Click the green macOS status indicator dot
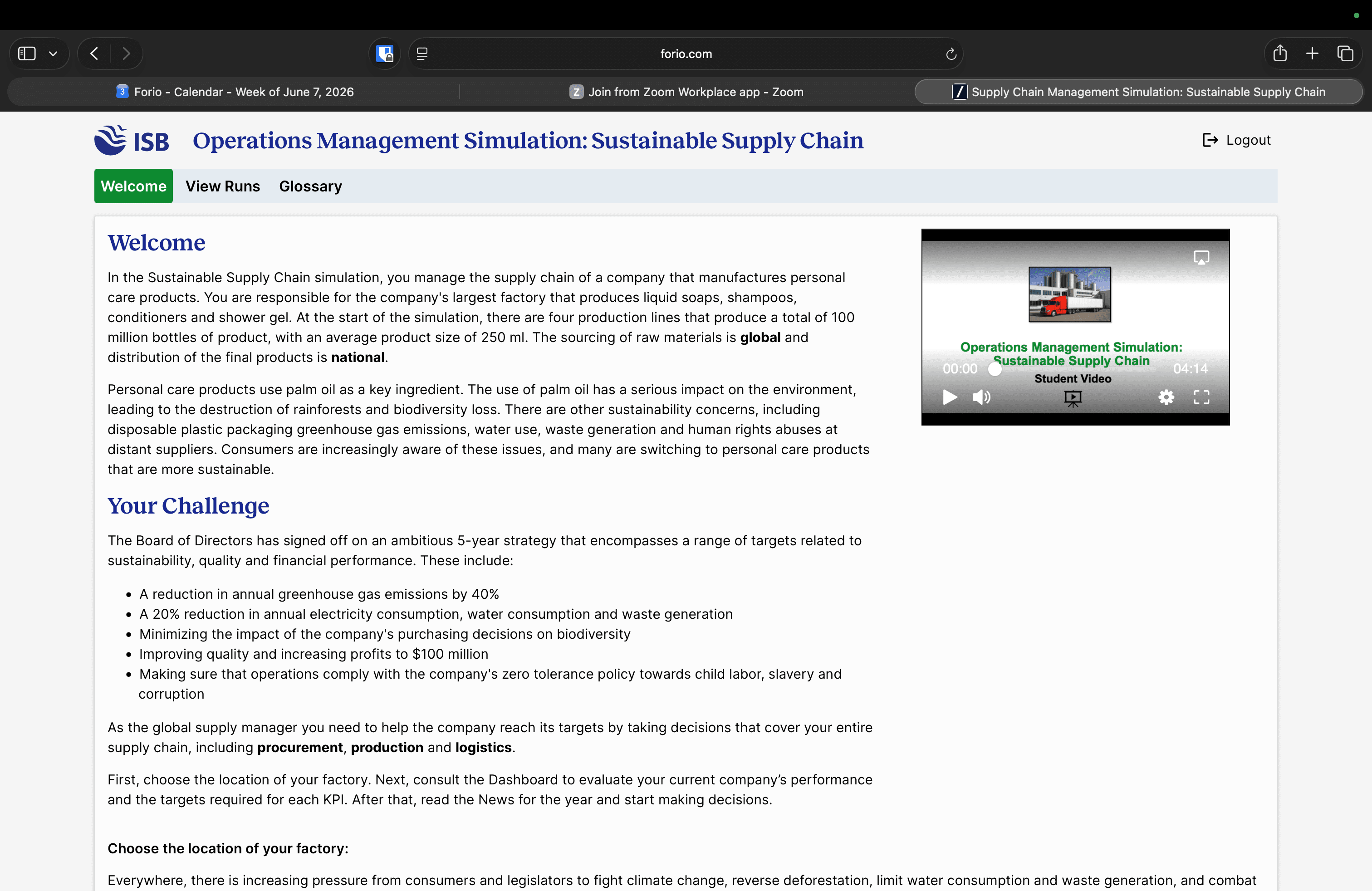 (1357, 15)
